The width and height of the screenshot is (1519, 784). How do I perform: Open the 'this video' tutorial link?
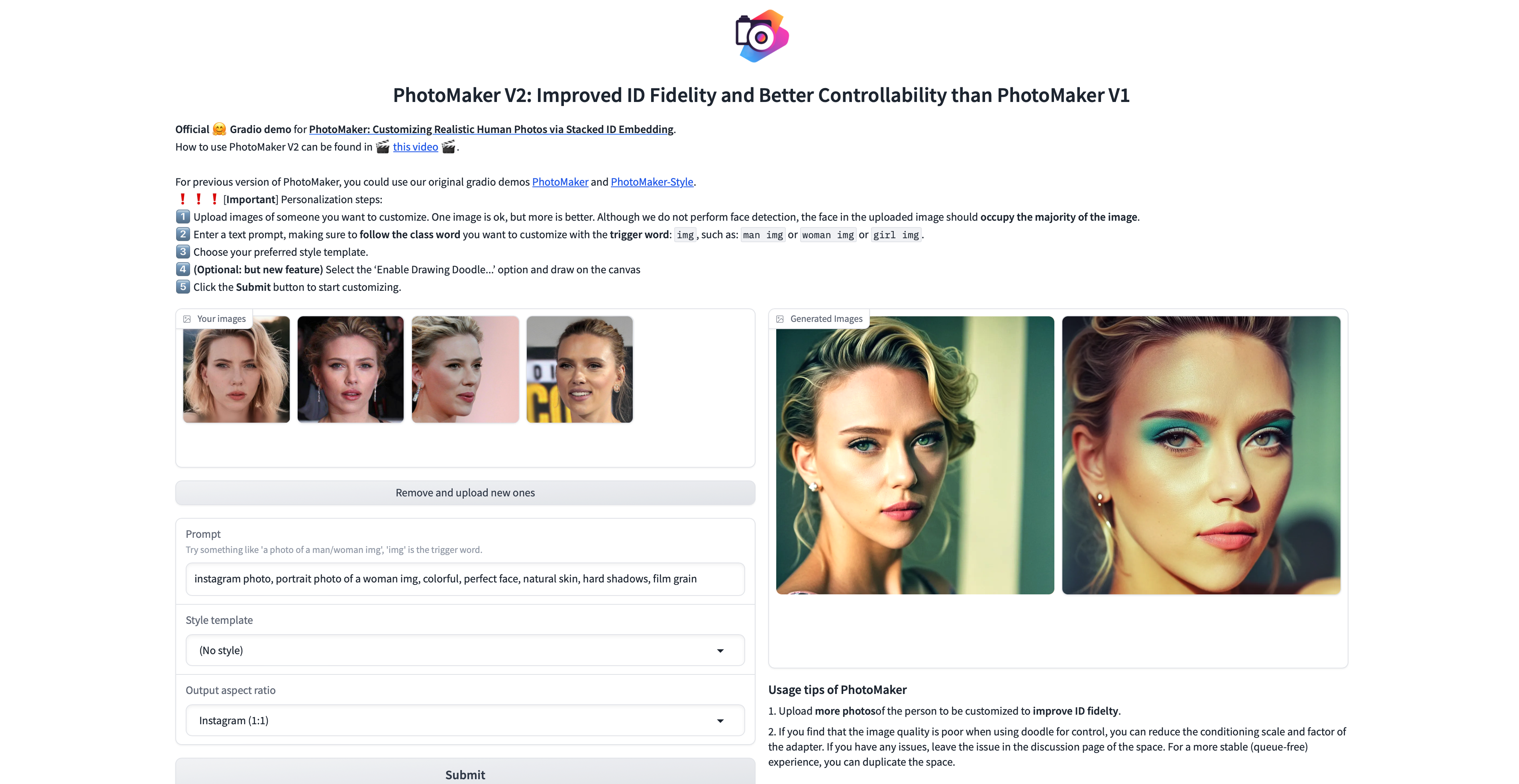tap(415, 147)
